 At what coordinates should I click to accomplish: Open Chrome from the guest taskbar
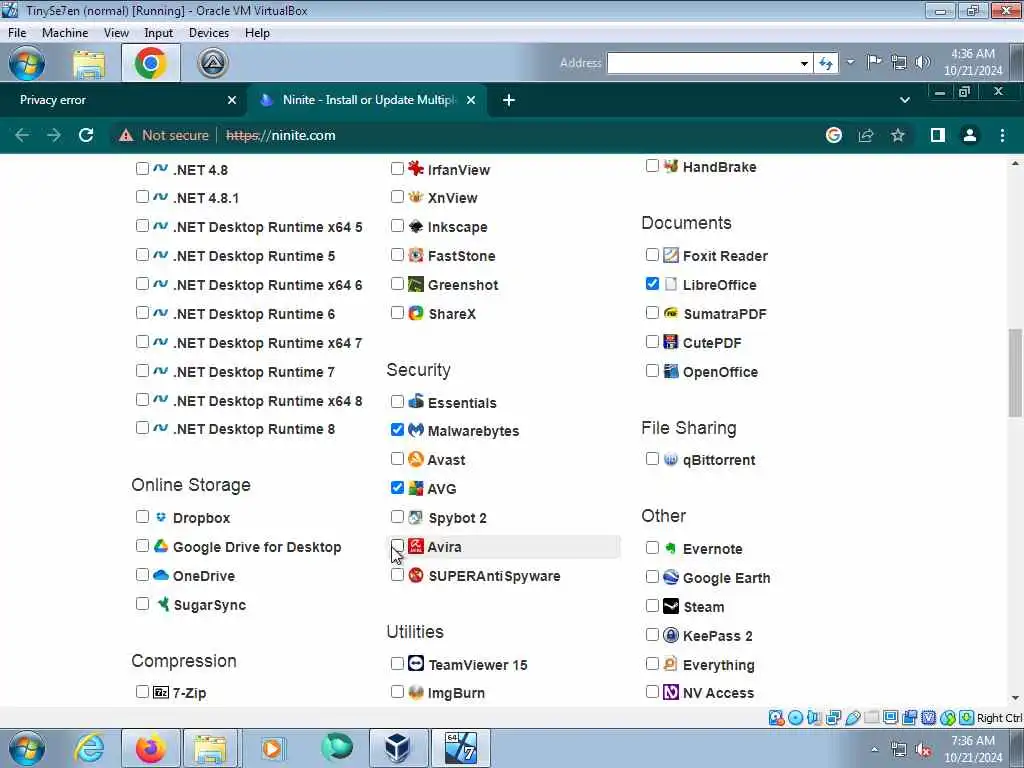pos(151,63)
